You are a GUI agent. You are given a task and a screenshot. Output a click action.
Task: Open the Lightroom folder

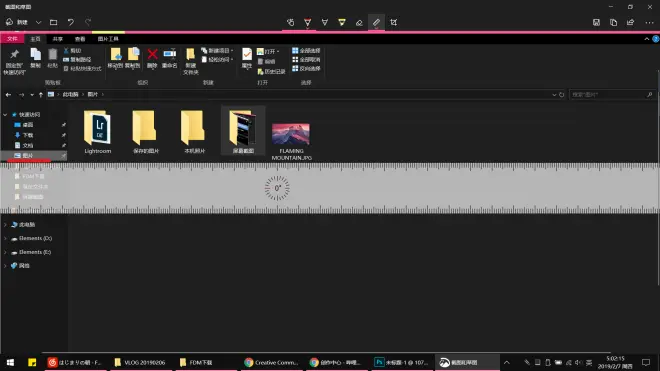(x=98, y=132)
